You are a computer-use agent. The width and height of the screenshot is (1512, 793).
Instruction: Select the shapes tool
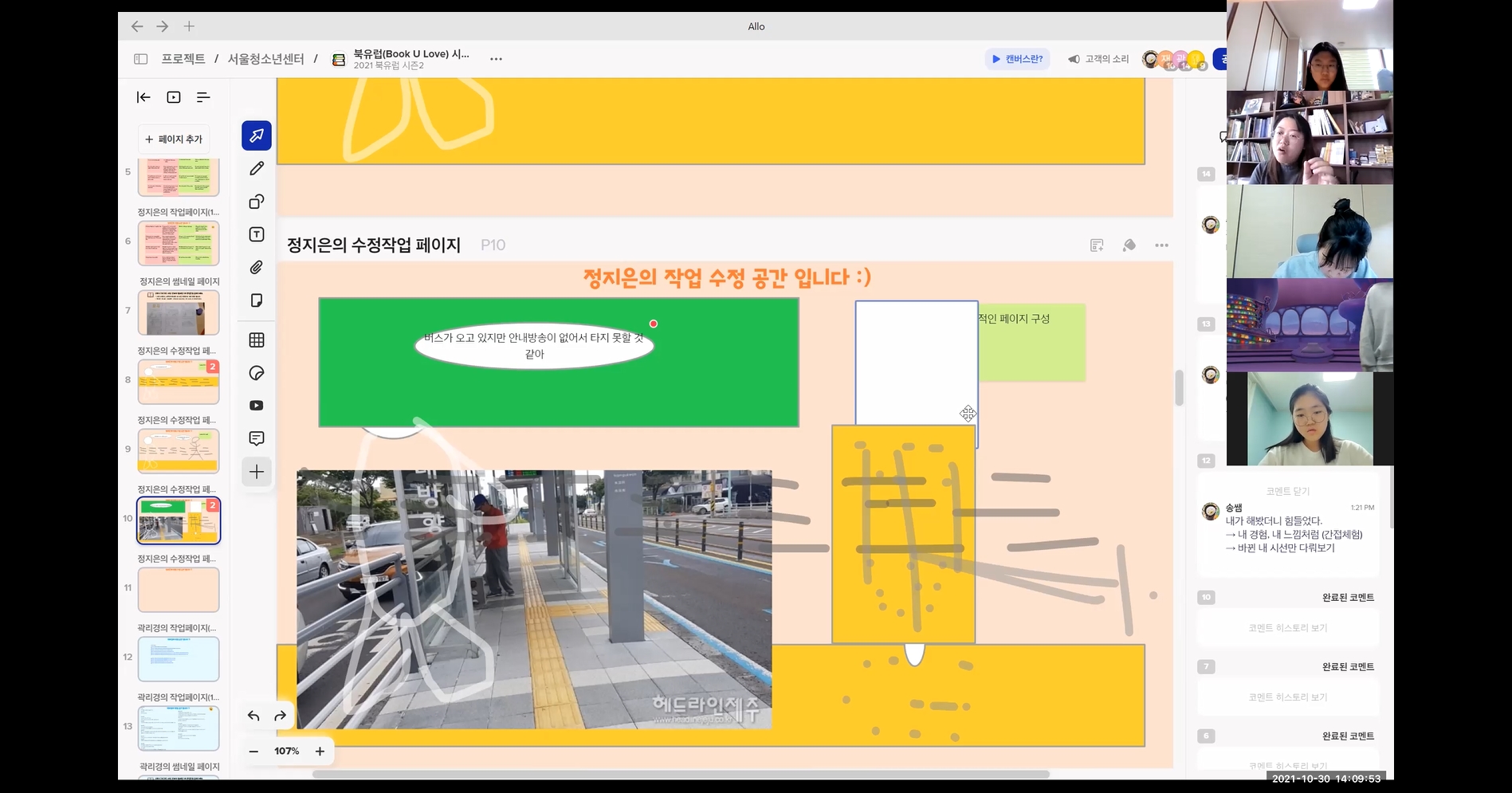[x=257, y=202]
